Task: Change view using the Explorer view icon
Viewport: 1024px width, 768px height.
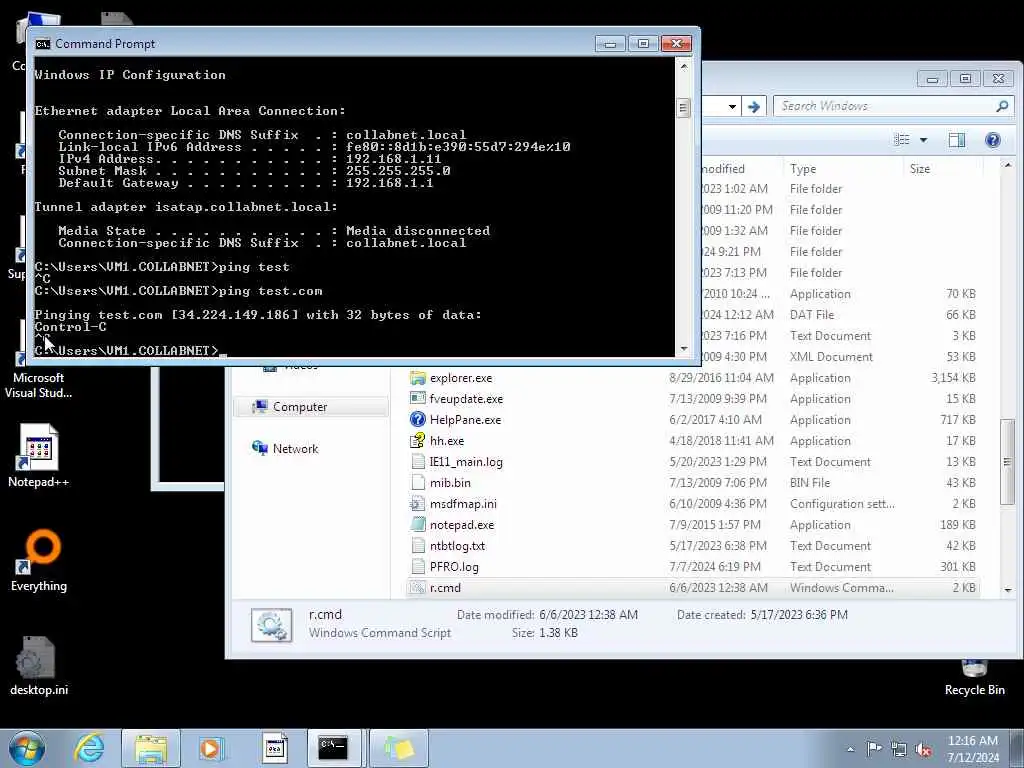Action: (902, 140)
